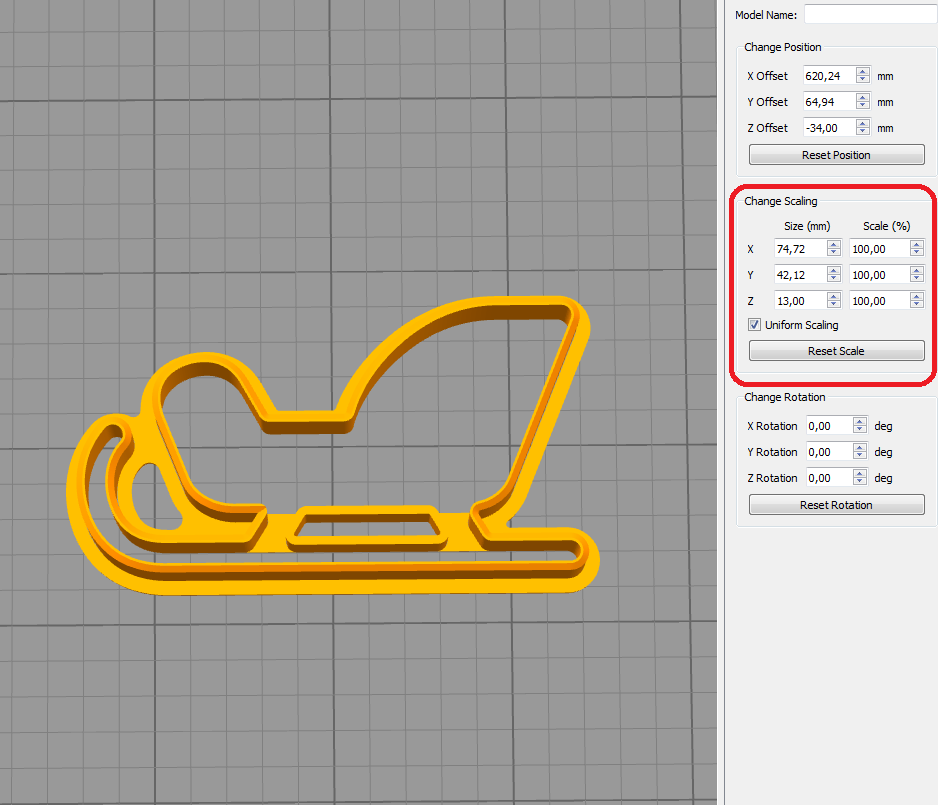Increase Y size with up arrow
The image size is (938, 805).
[834, 270]
